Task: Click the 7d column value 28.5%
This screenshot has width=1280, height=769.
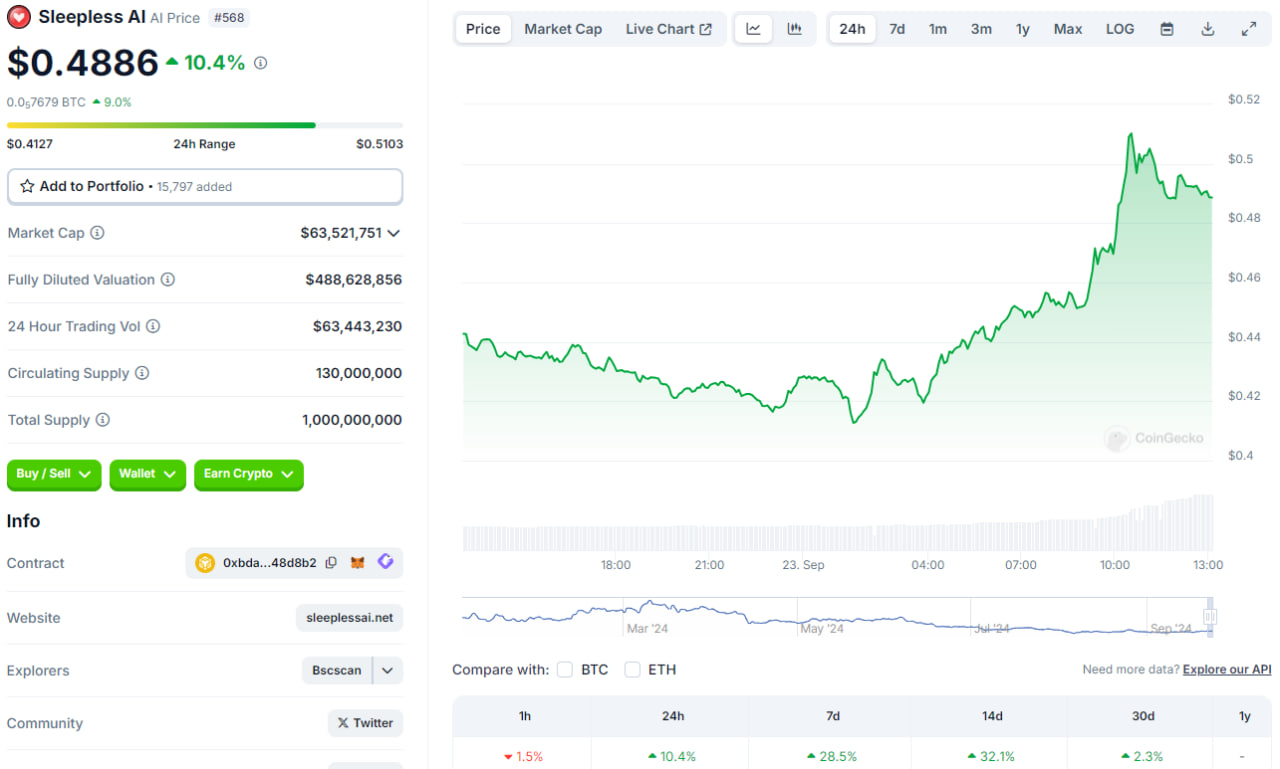Action: click(x=832, y=756)
